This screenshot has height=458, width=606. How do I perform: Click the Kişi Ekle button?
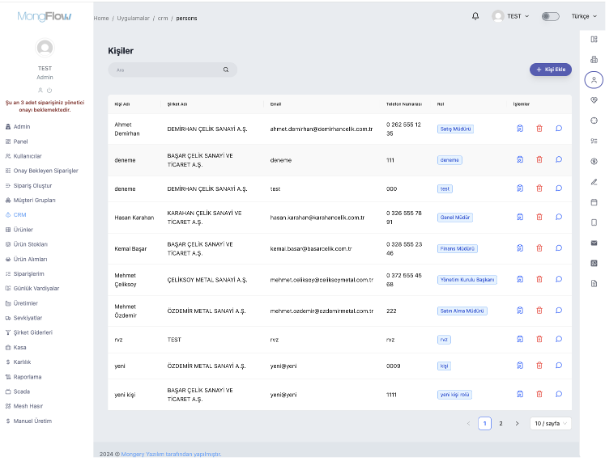pos(550,70)
